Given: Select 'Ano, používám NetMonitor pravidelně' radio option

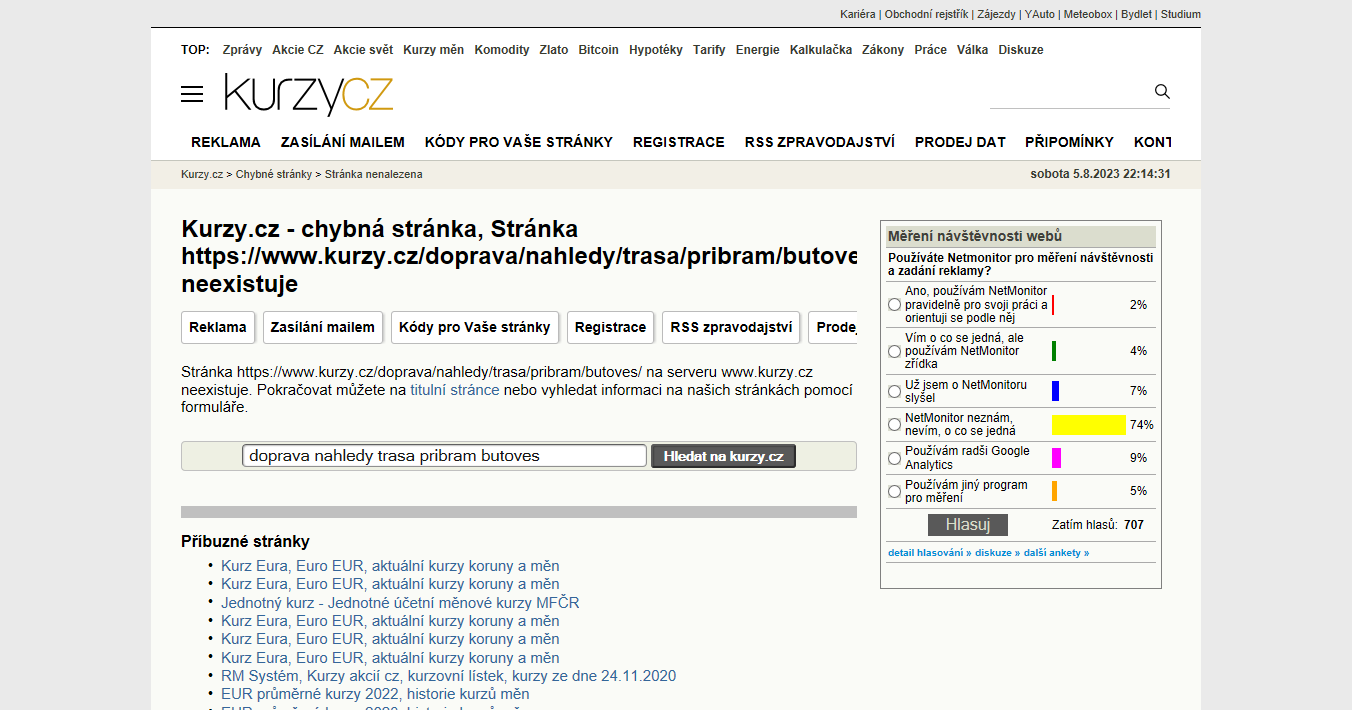Looking at the screenshot, I should [x=894, y=304].
